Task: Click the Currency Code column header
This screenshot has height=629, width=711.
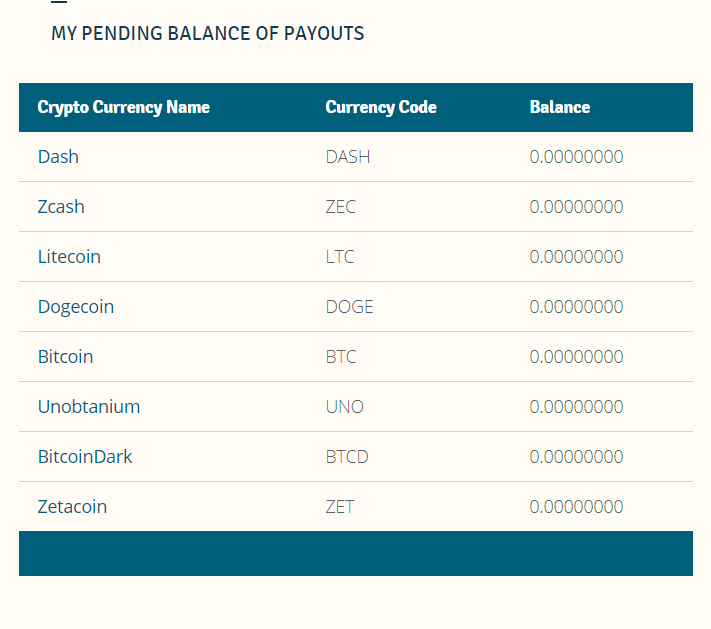Action: click(x=381, y=107)
